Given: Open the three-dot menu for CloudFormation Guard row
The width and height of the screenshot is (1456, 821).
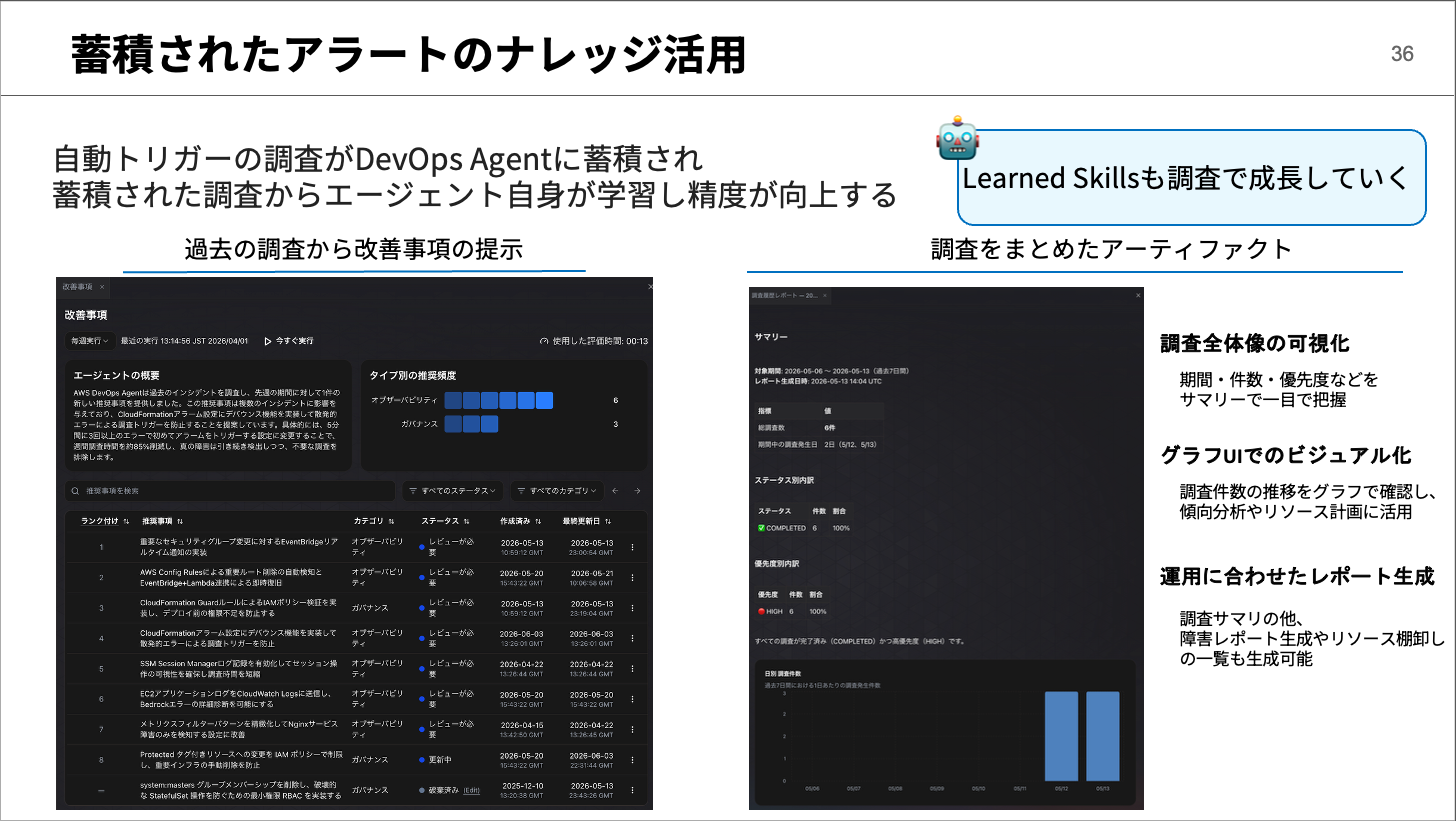Looking at the screenshot, I should [x=632, y=608].
